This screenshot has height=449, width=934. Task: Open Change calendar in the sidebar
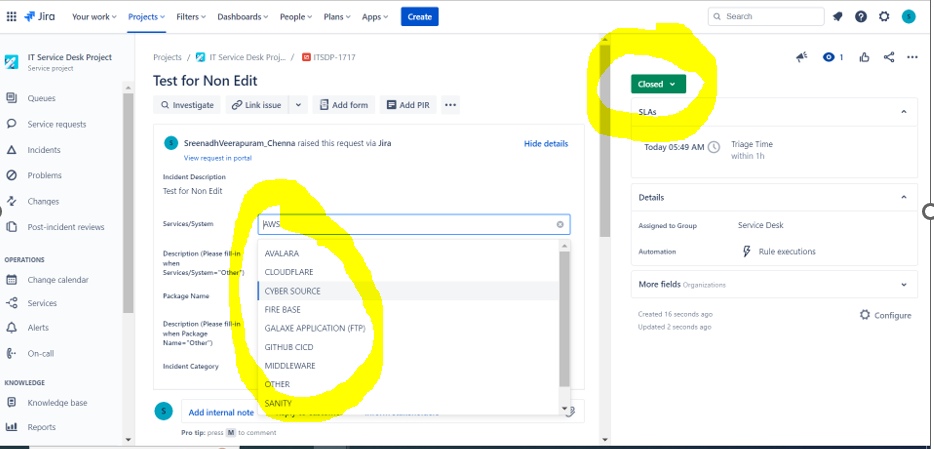click(x=58, y=280)
